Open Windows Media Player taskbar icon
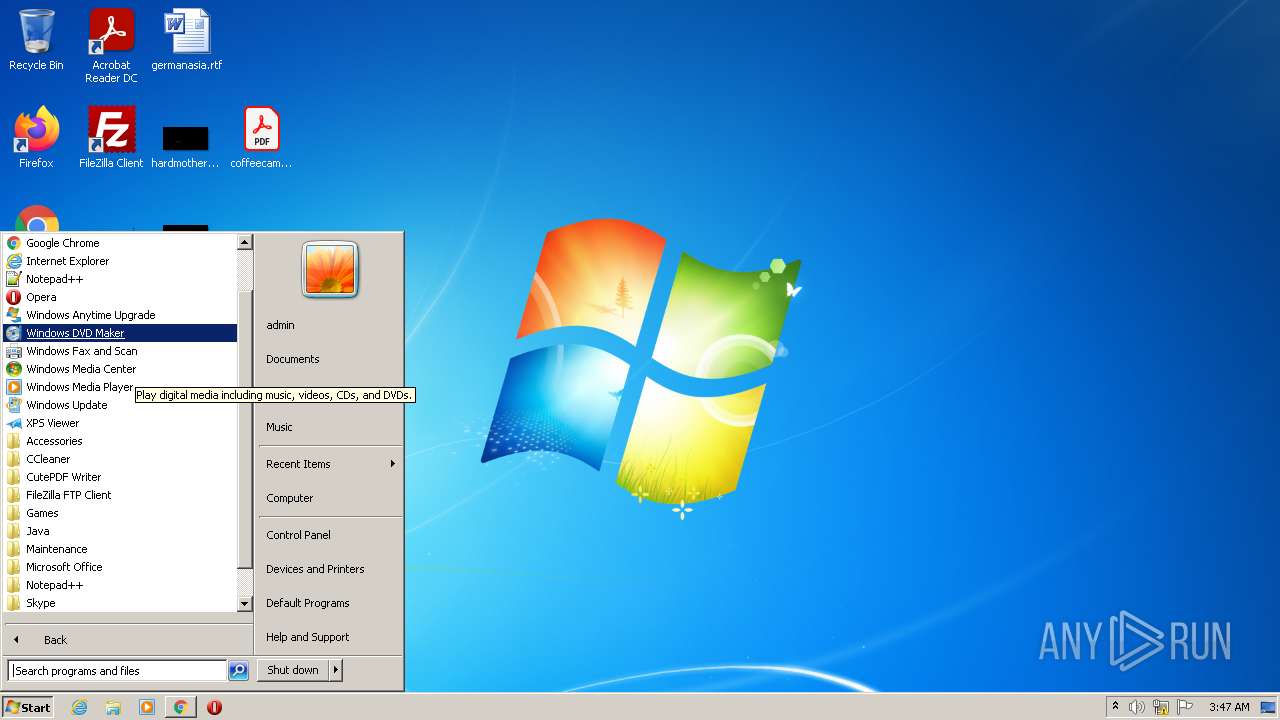 coord(147,707)
